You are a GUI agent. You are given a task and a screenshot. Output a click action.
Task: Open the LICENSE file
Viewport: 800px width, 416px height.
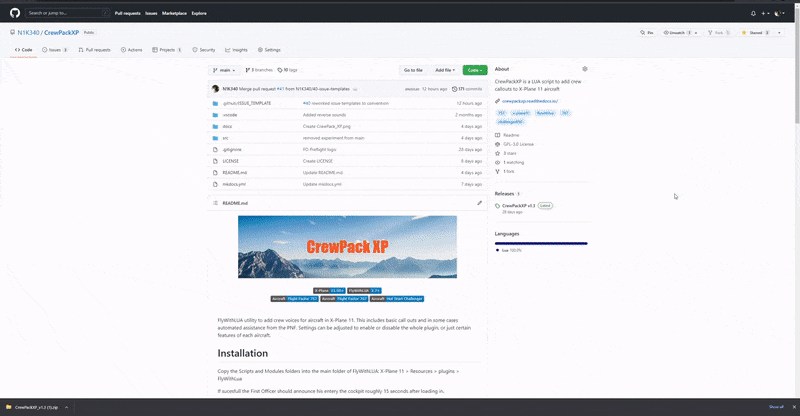tap(231, 161)
